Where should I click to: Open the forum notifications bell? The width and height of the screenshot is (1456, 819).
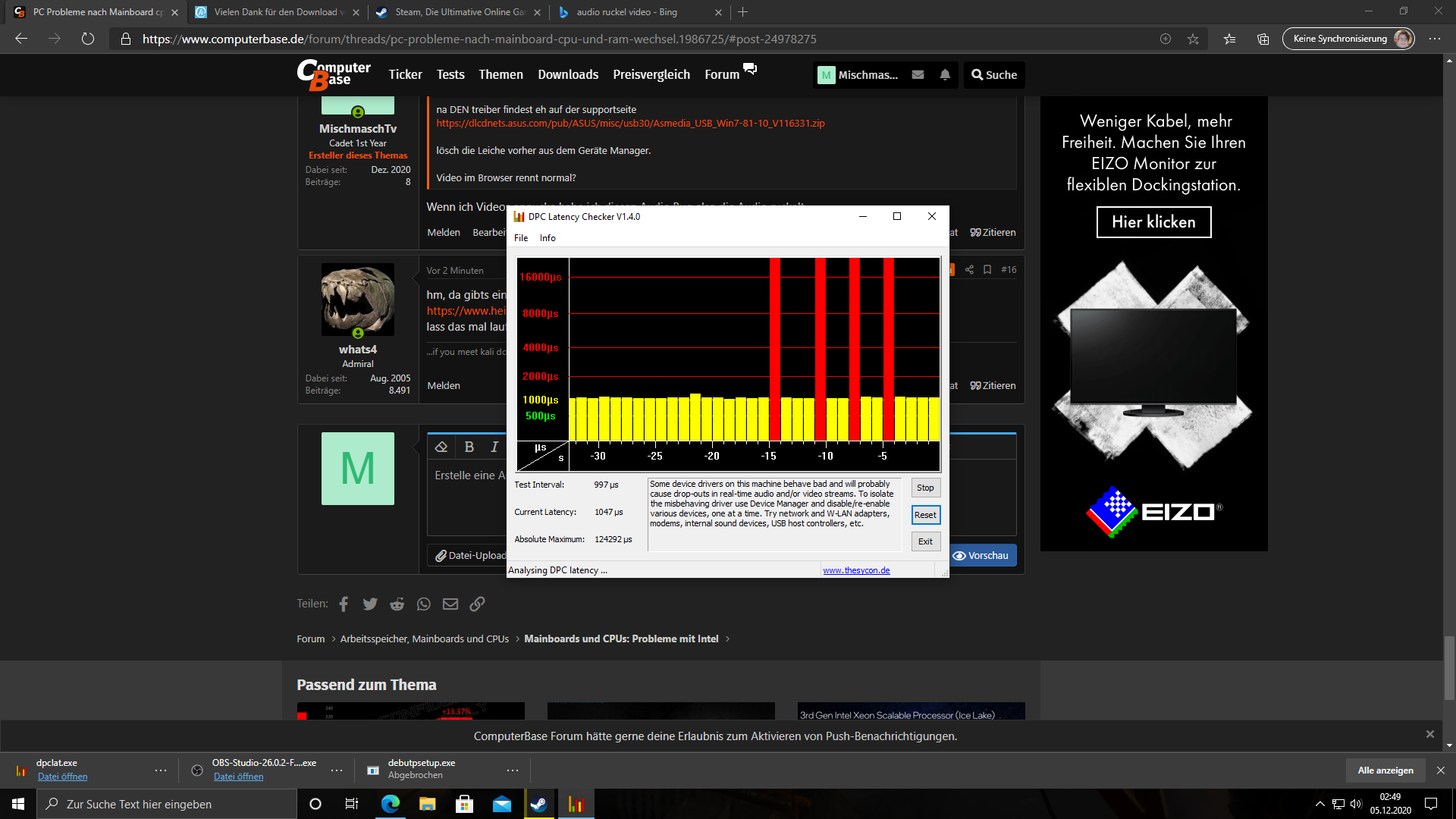945,74
